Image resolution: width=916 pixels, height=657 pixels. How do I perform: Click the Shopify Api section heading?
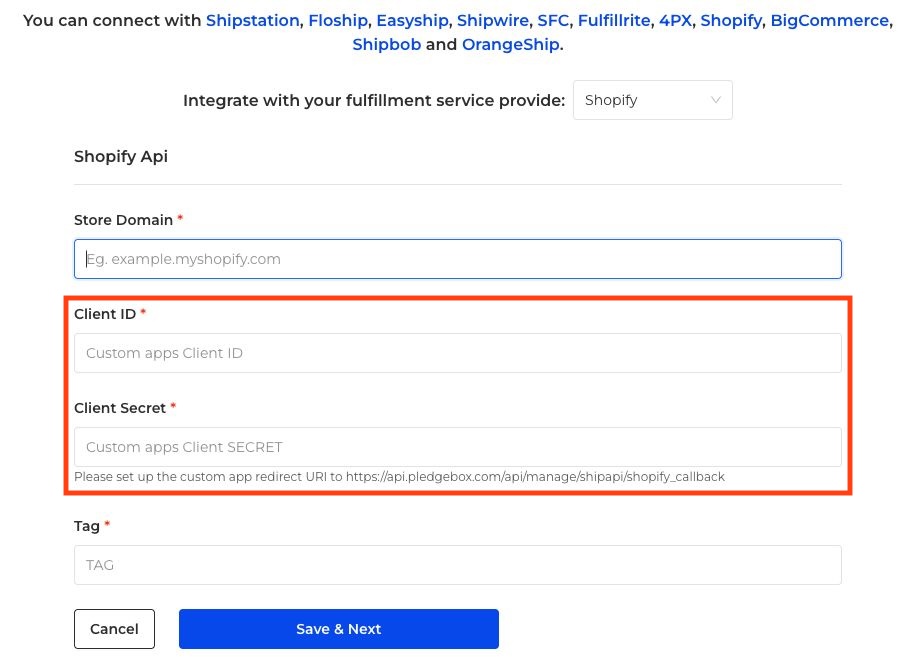121,157
